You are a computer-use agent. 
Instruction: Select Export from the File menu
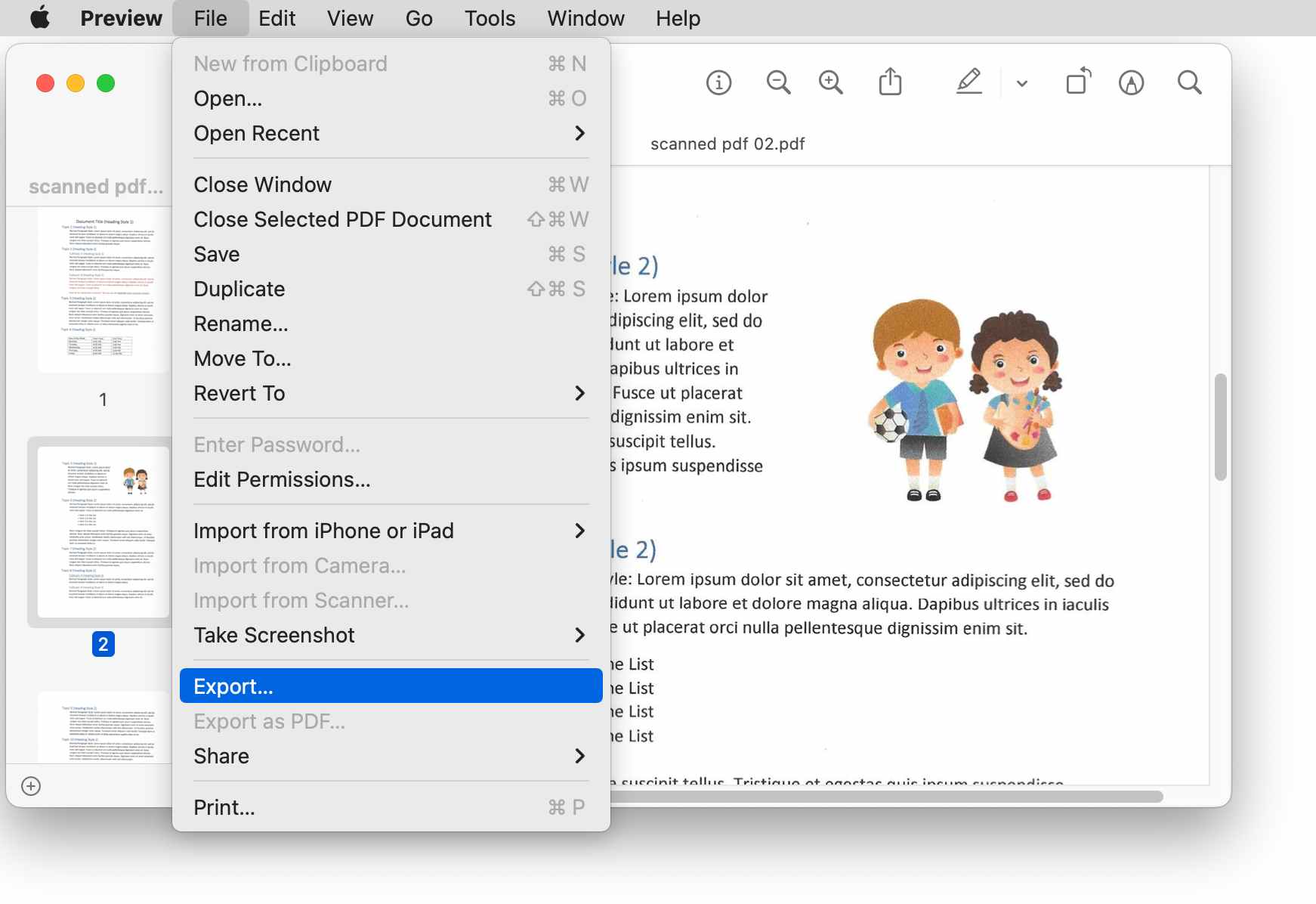pos(232,686)
